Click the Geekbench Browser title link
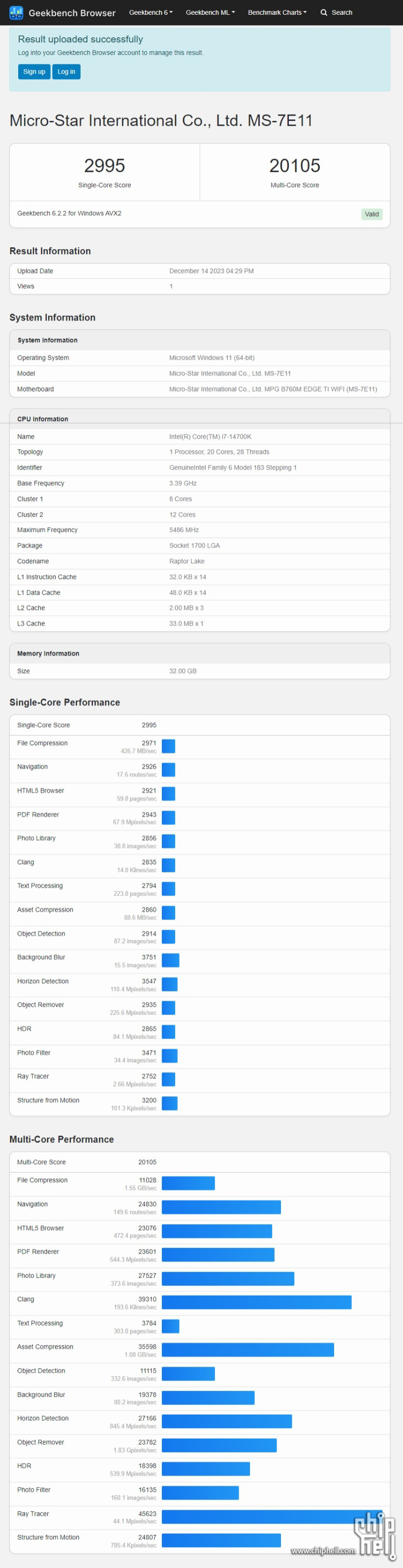The width and height of the screenshot is (403, 1568). [x=72, y=13]
